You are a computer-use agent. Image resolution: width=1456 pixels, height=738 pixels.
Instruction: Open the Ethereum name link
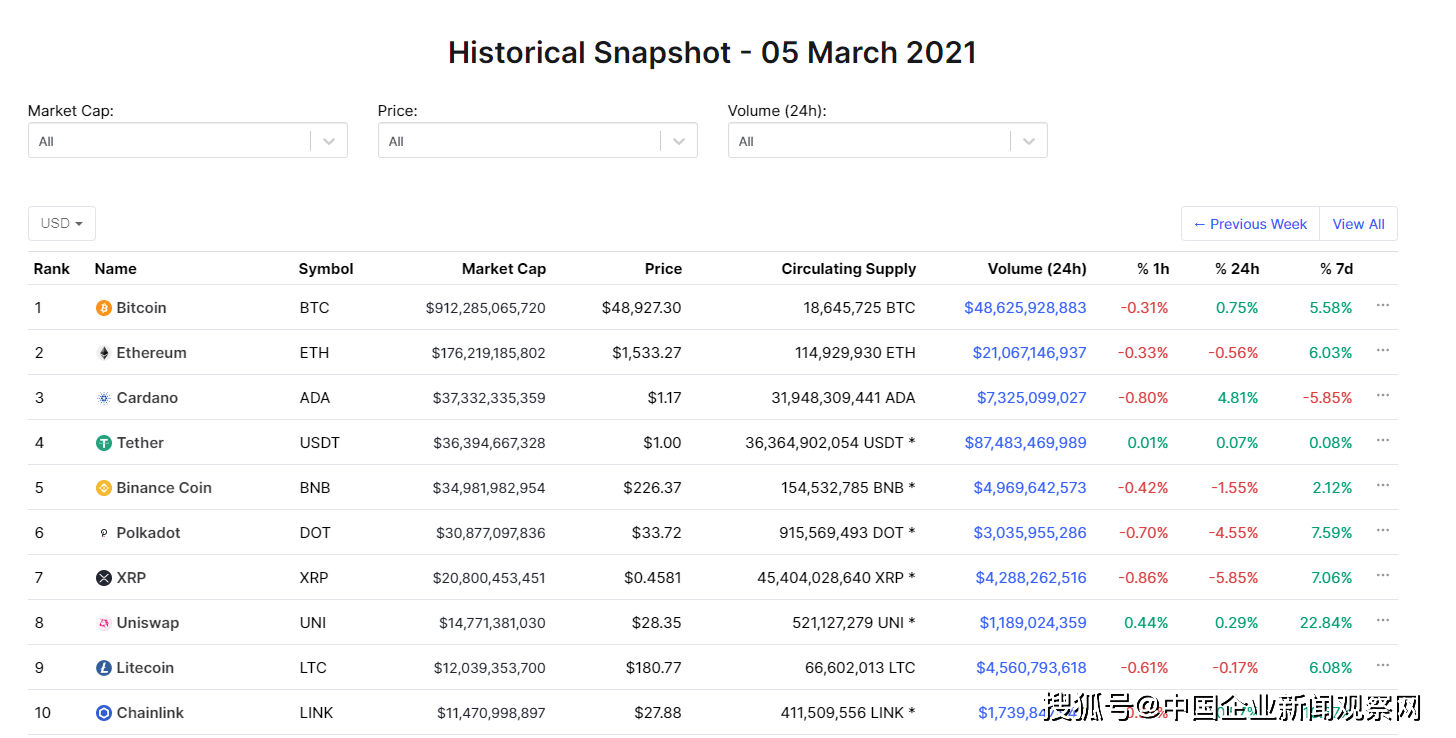(x=151, y=353)
